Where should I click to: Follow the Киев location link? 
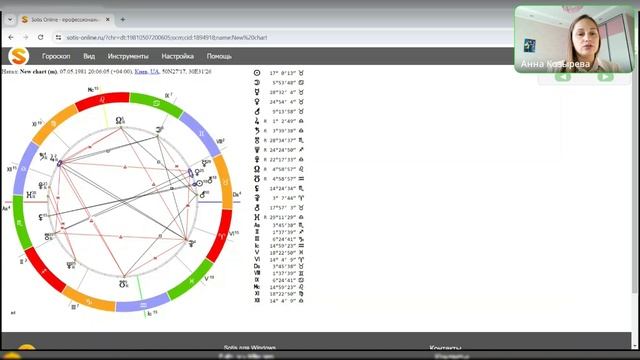click(x=141, y=71)
